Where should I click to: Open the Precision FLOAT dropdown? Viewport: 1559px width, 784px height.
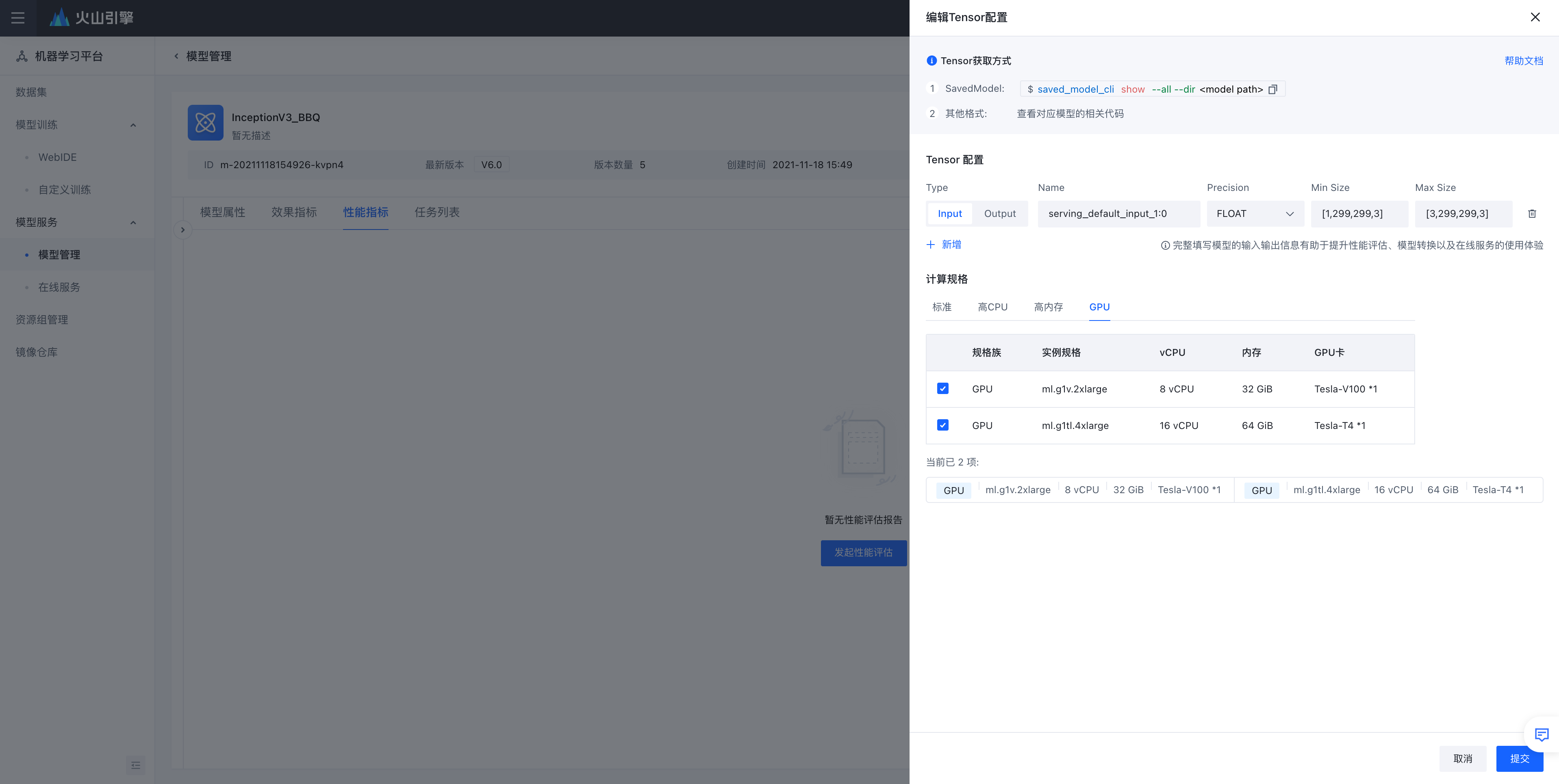tap(1255, 214)
